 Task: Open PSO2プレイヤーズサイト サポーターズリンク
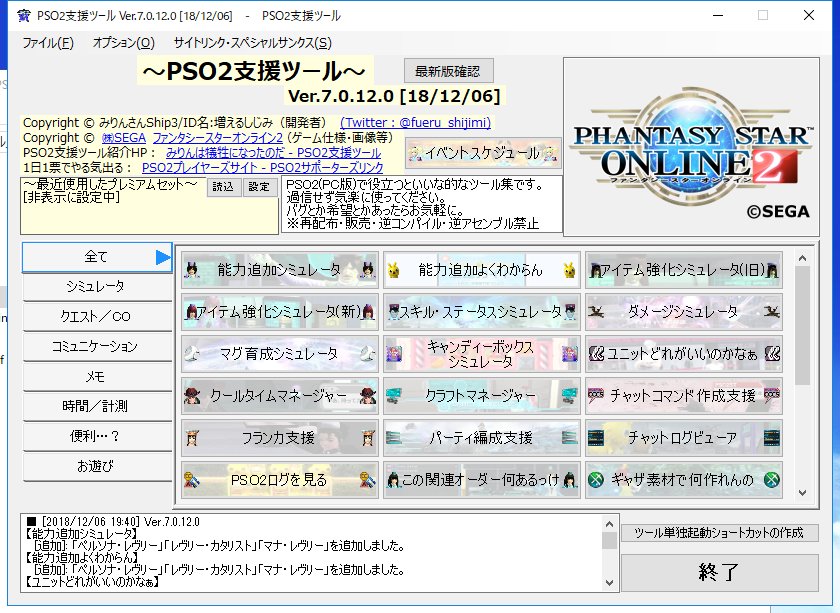click(262, 168)
